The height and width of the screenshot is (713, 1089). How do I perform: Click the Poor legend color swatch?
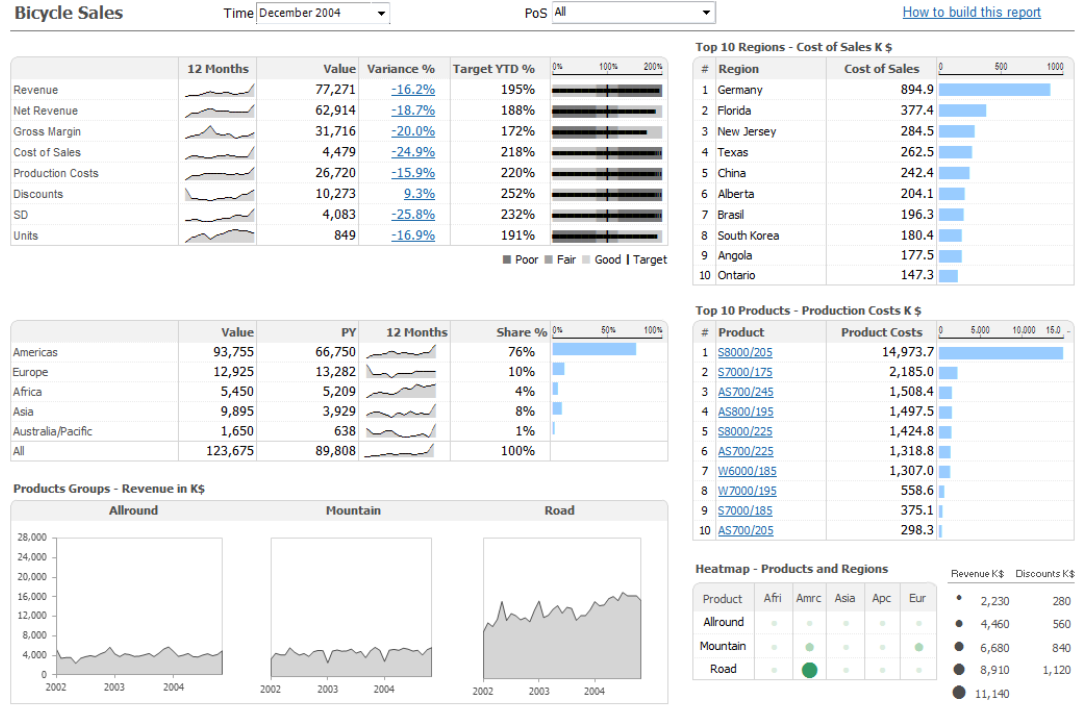[507, 260]
